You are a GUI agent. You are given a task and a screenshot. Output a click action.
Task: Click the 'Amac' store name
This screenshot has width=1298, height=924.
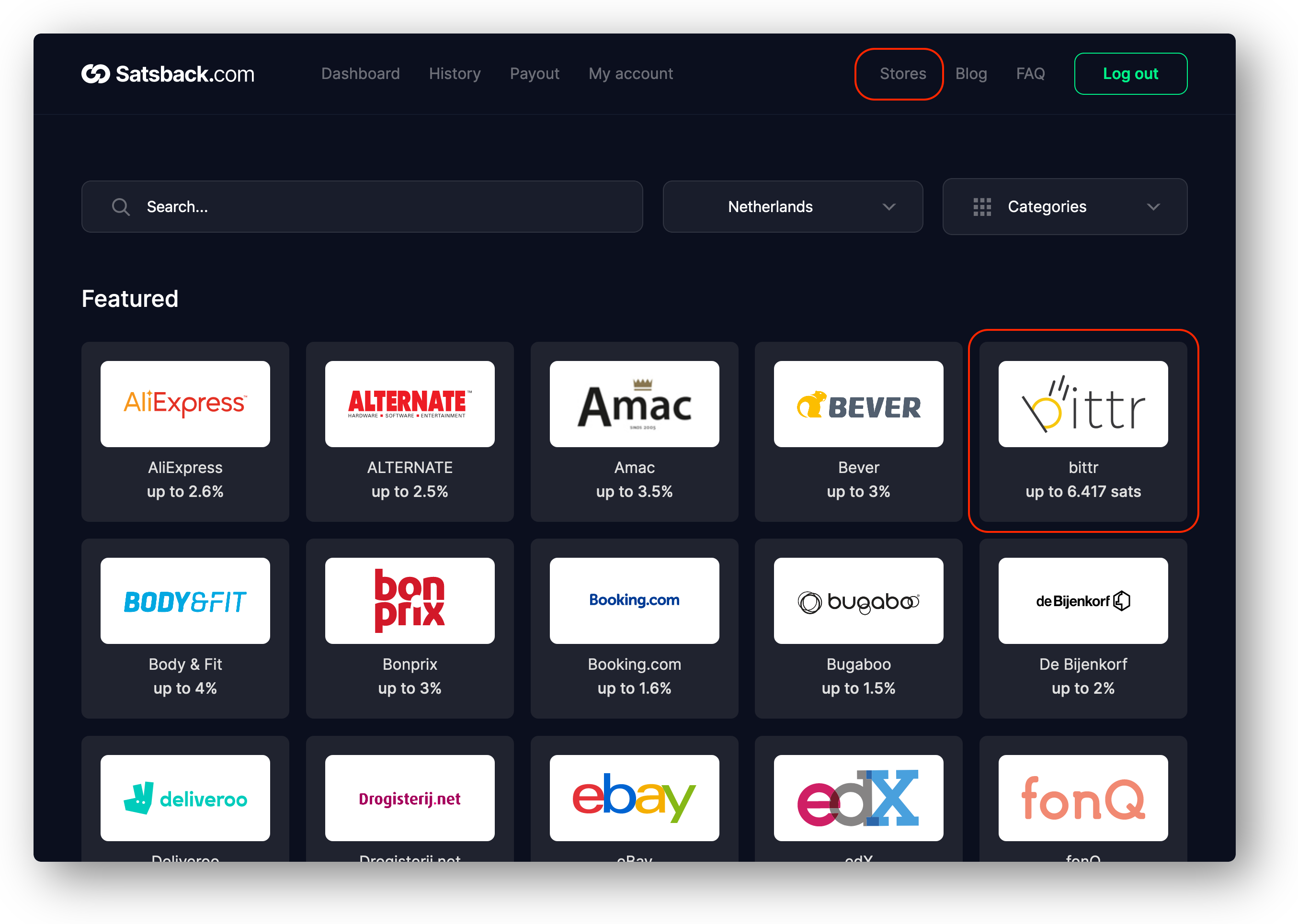634,468
